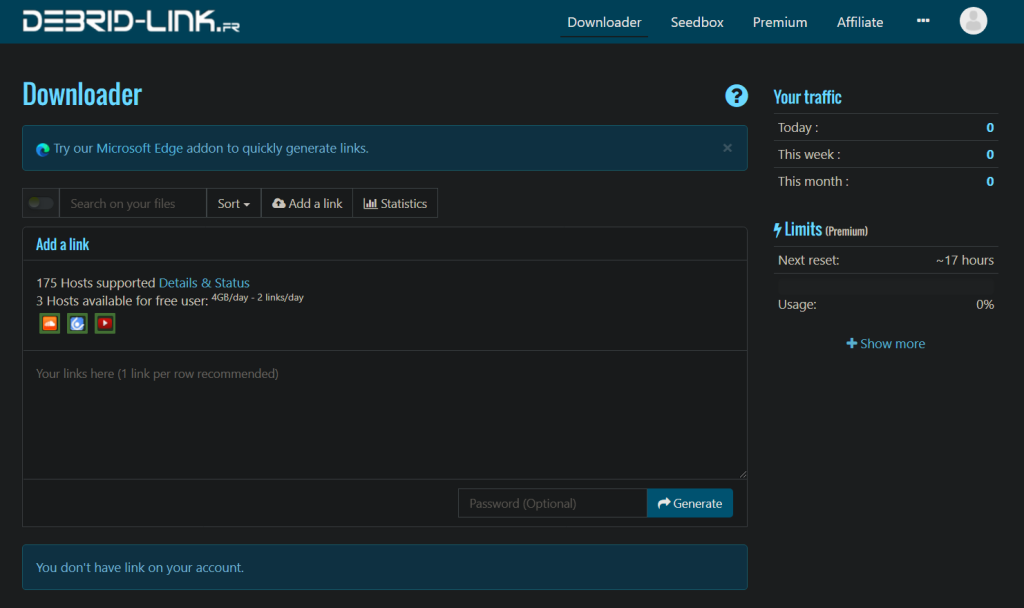Open the Premium page

(x=779, y=21)
